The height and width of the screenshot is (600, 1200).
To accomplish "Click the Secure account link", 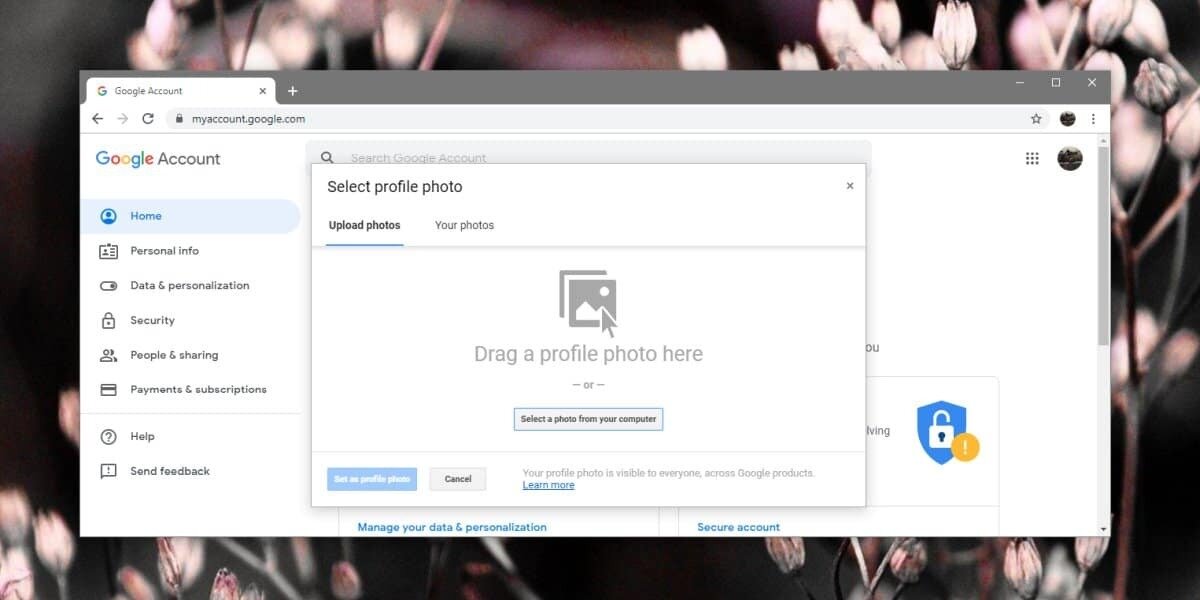I will click(737, 527).
